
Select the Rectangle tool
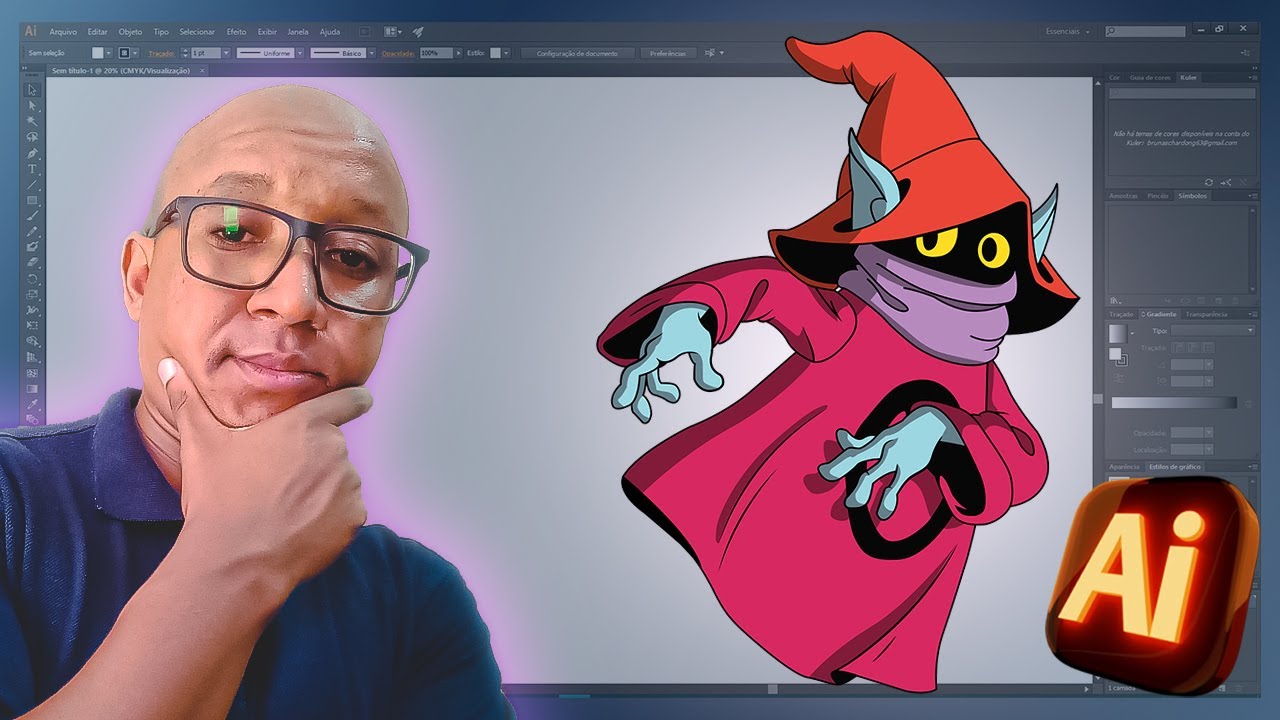32,200
